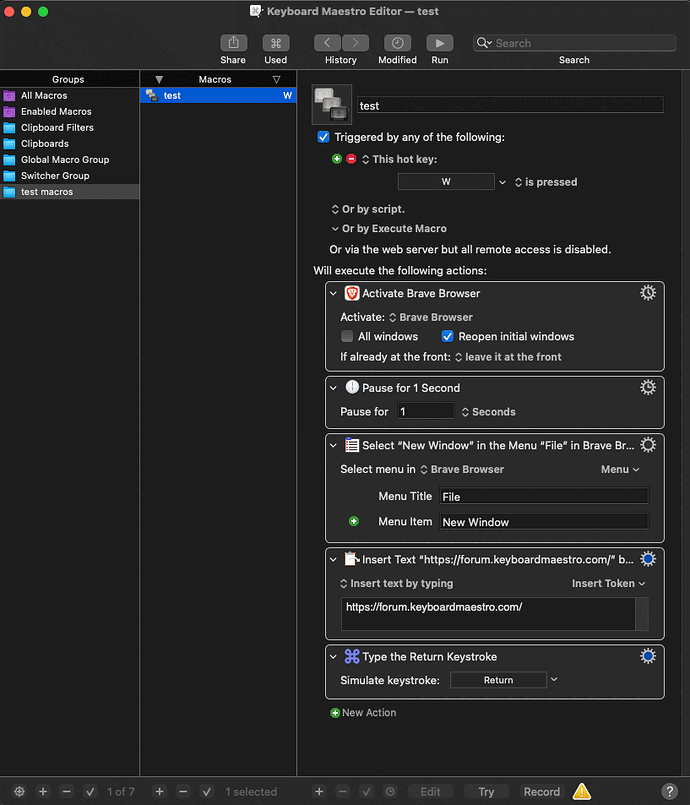Change the "is pressed" popup
This screenshot has height=805, width=690.
546,182
